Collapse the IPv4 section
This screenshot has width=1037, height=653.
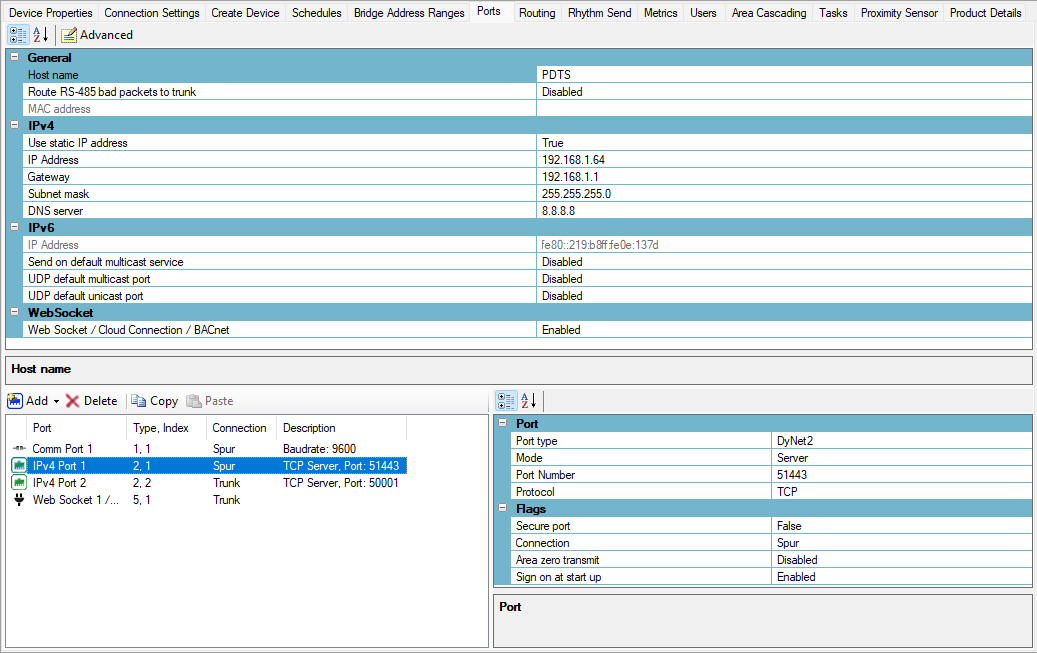coord(14,126)
